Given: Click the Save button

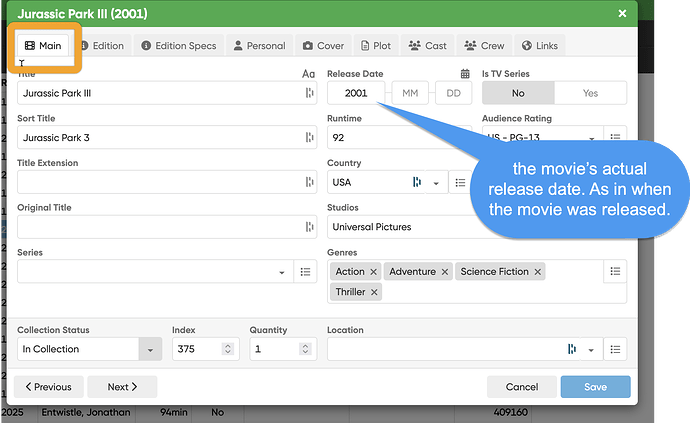Looking at the screenshot, I should pyautogui.click(x=595, y=387).
